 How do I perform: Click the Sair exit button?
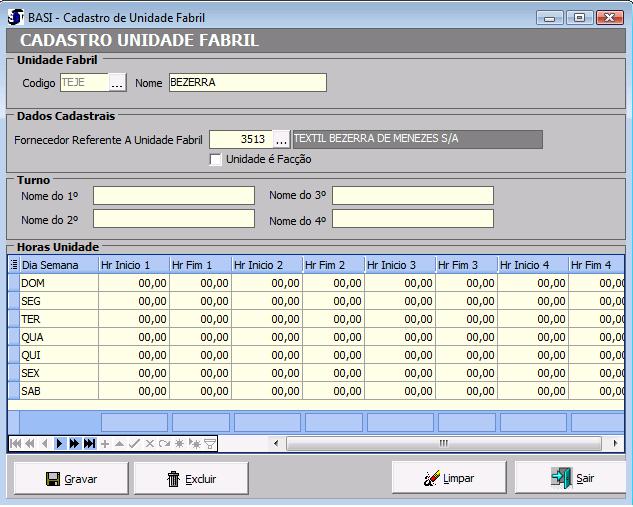571,478
